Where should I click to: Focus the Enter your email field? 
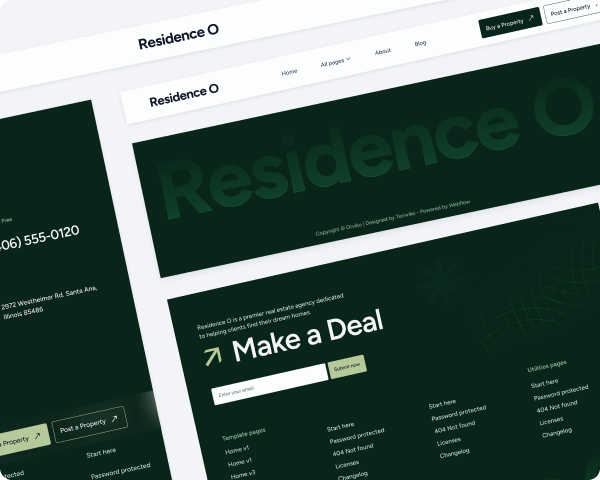[270, 384]
